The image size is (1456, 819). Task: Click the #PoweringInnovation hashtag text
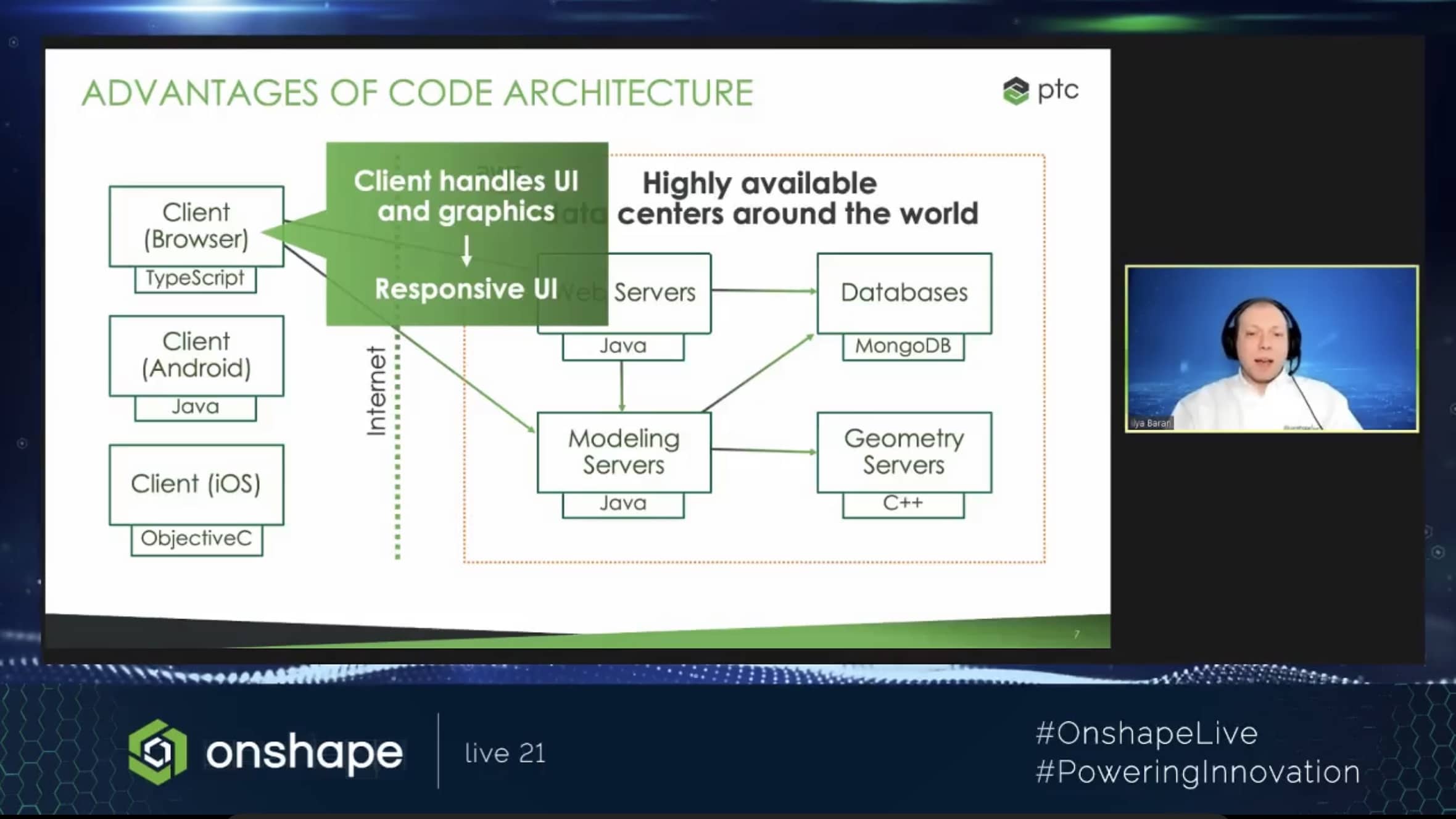[1197, 772]
